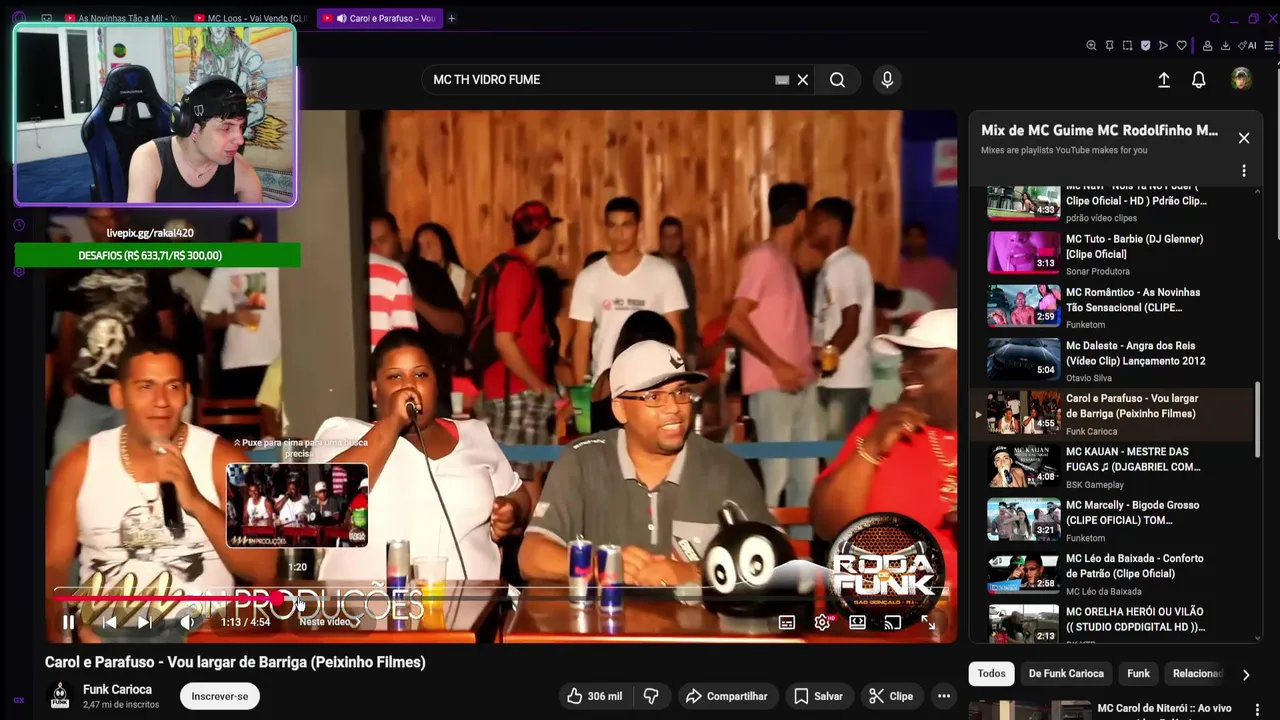The height and width of the screenshot is (720, 1280).
Task: Mute the video volume
Action: [x=187, y=622]
